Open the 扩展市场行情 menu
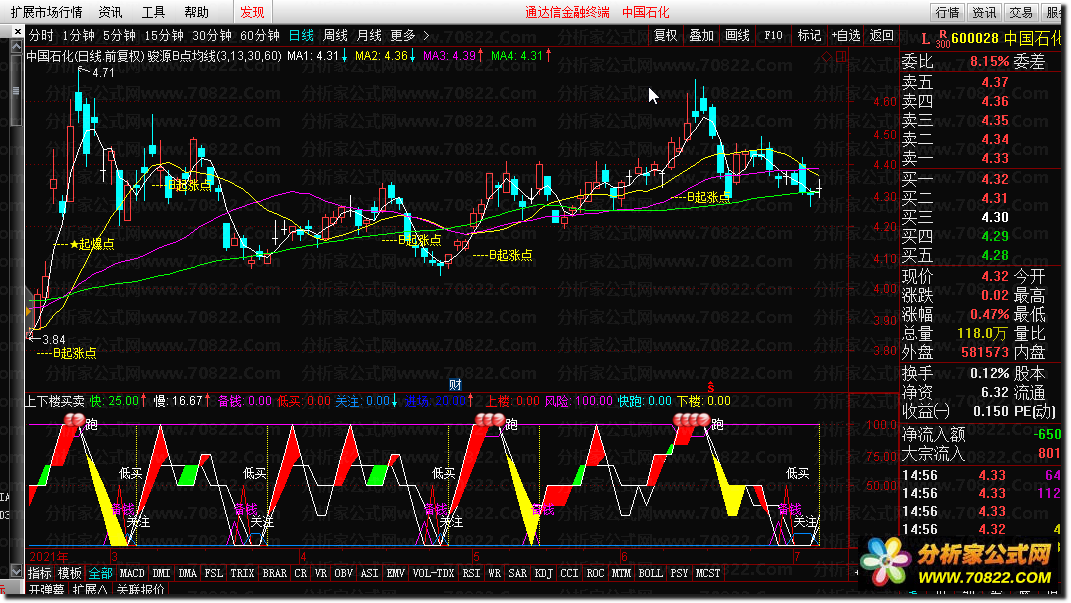 [46, 12]
